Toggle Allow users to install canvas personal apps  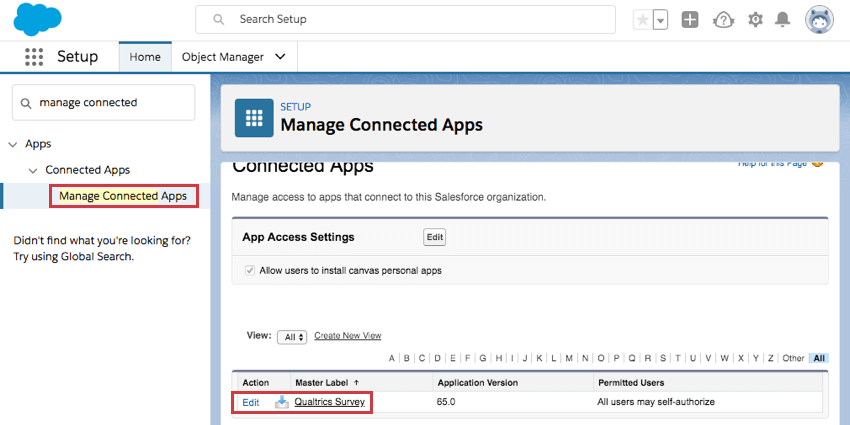point(250,271)
